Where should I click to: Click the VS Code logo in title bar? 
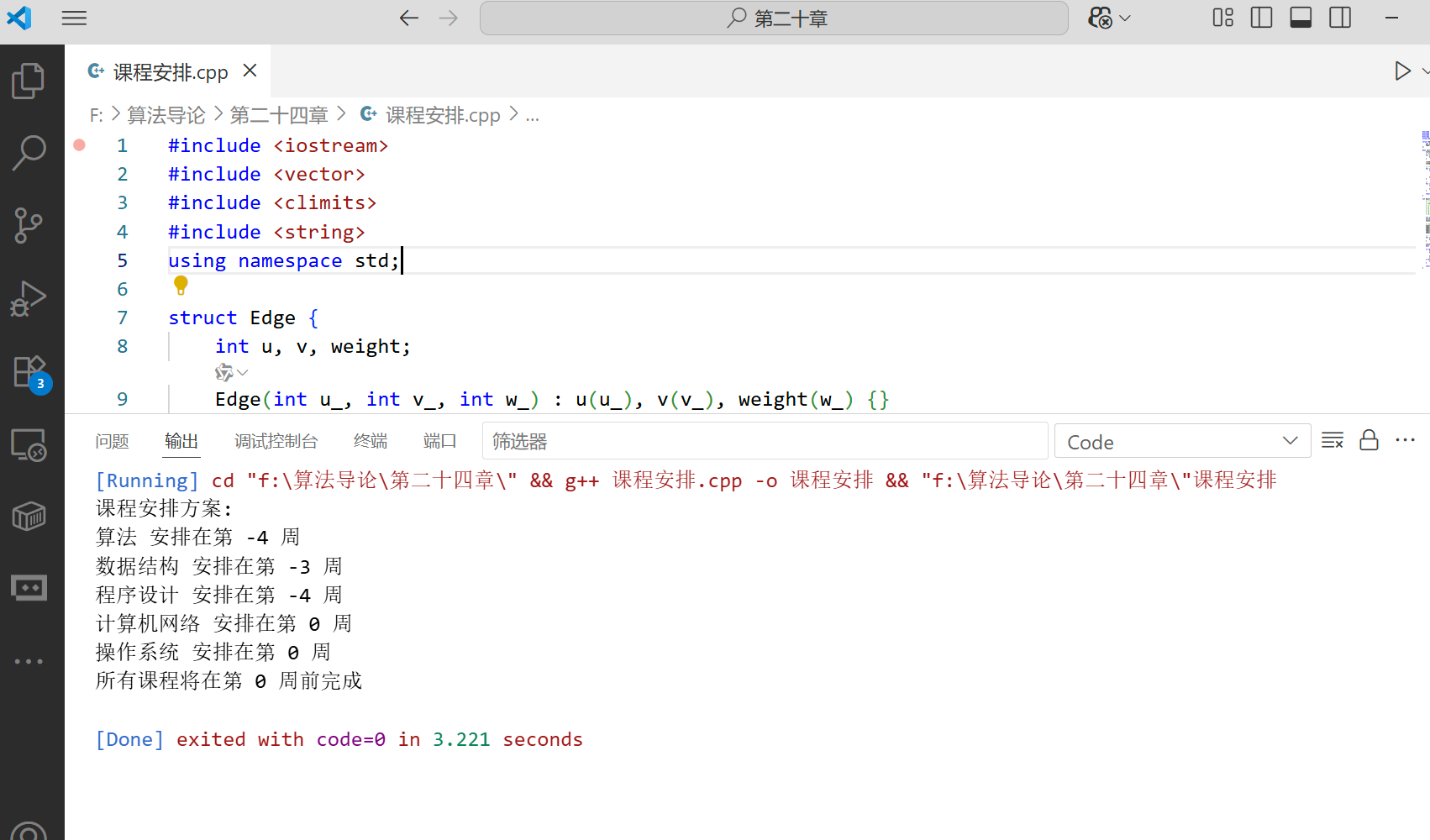click(19, 18)
